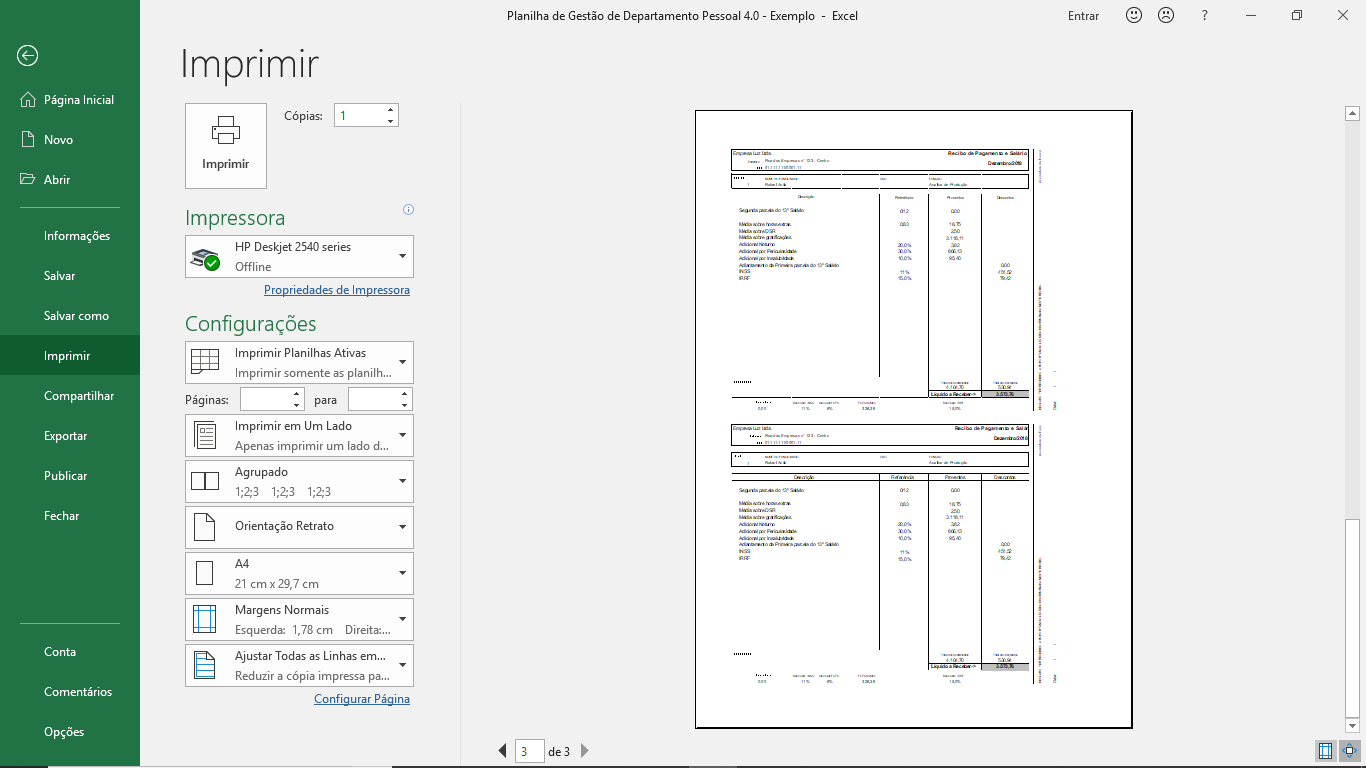Click the Imprimir printer button
The image size is (1366, 768).
pos(226,146)
